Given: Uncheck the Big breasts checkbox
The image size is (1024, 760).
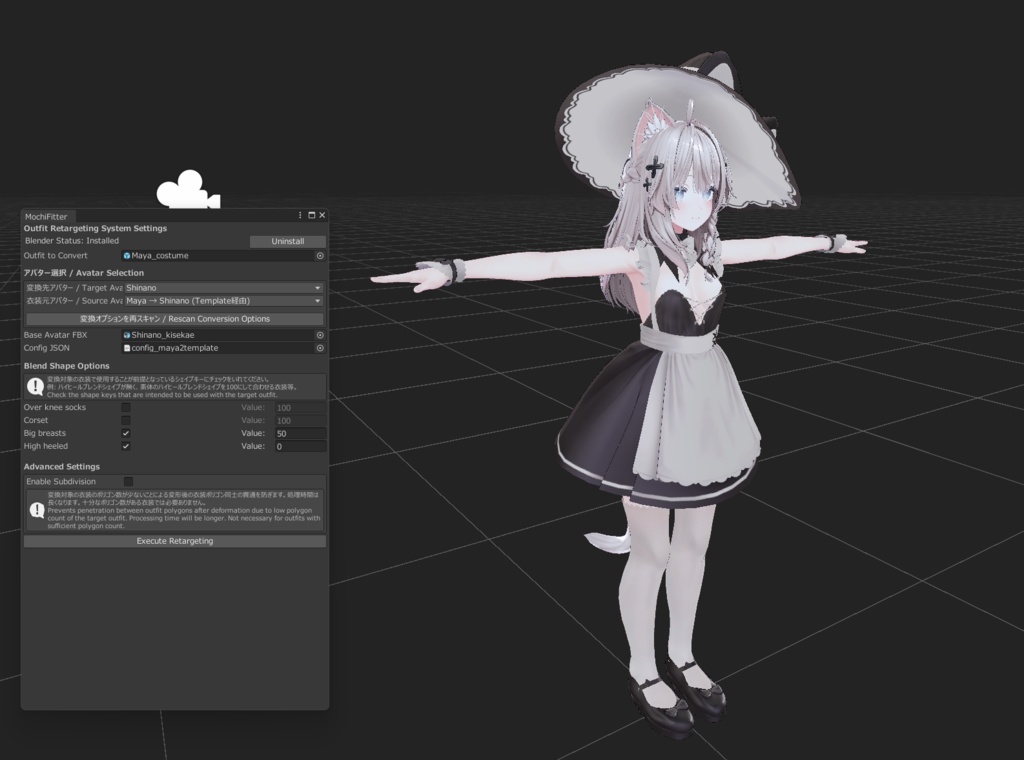Looking at the screenshot, I should tap(126, 434).
